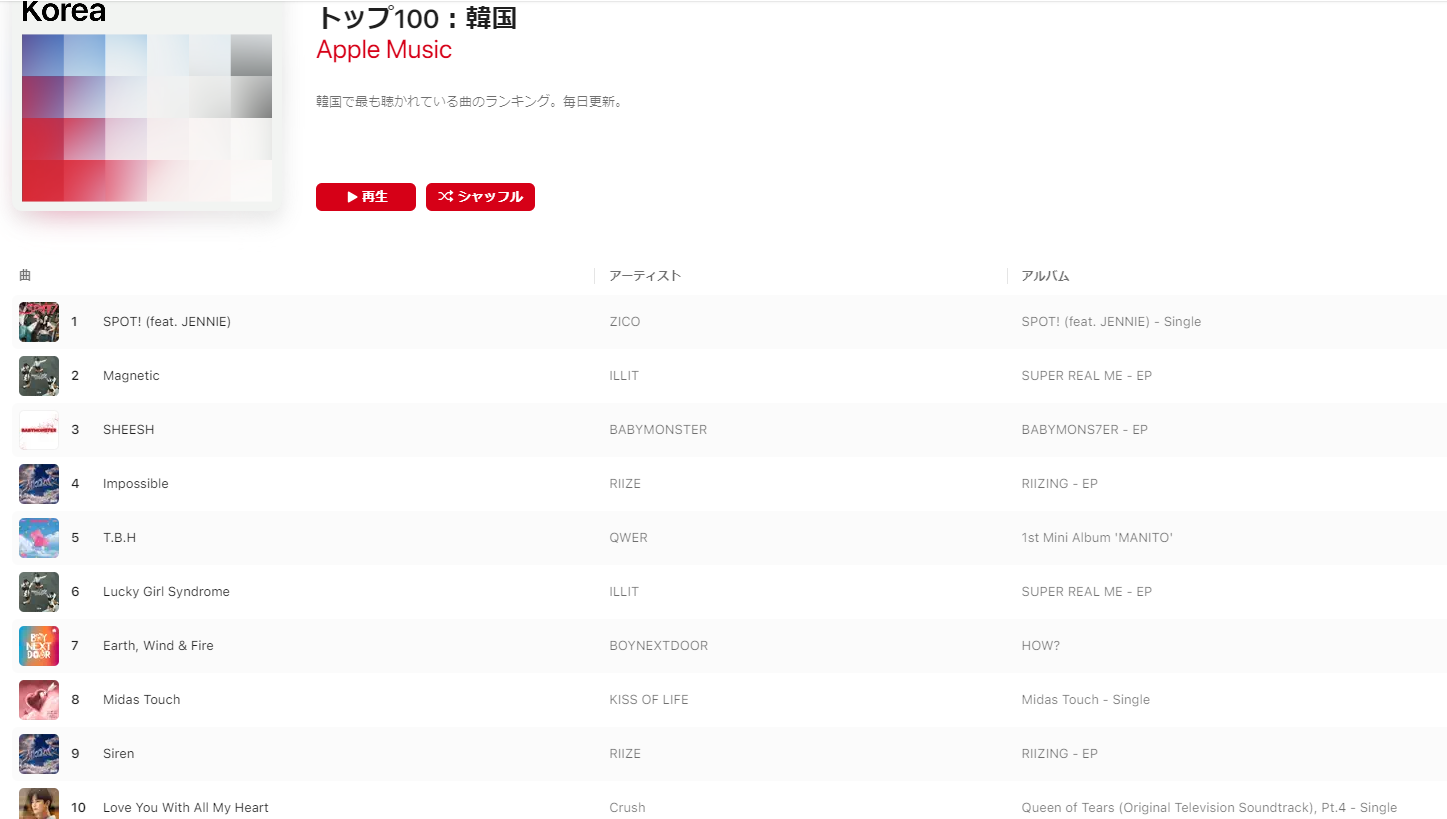The height and width of the screenshot is (819, 1447).
Task: Click the アーティスト column header
Action: point(645,276)
